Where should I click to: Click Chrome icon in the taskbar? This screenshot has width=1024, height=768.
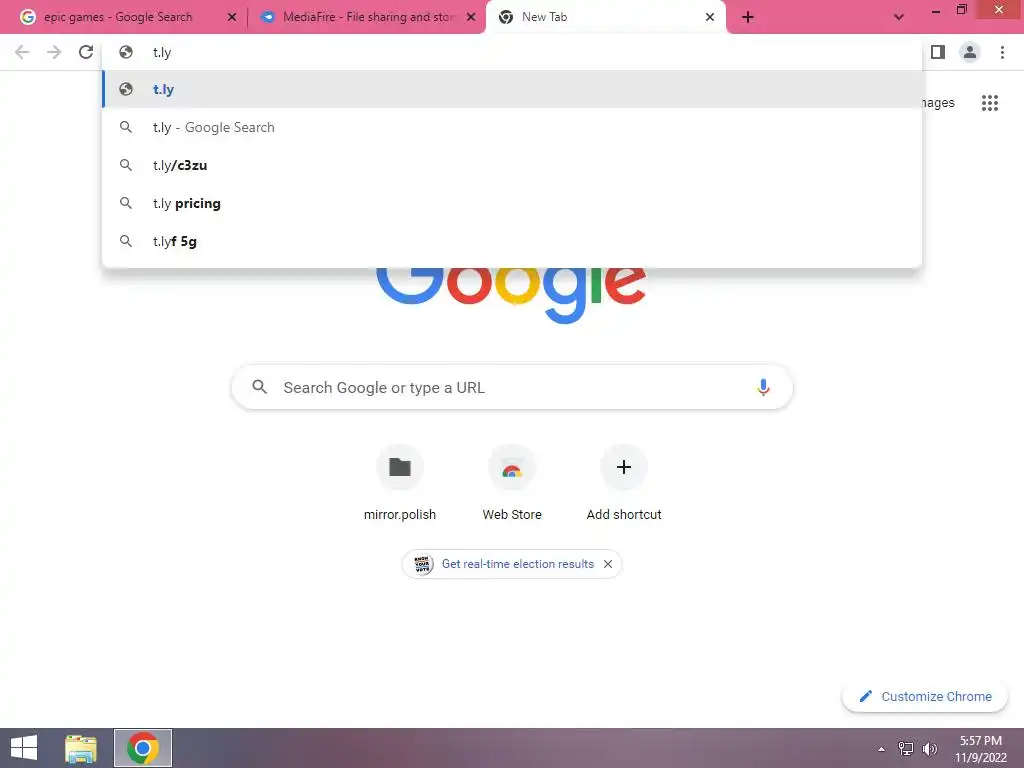pyautogui.click(x=143, y=748)
